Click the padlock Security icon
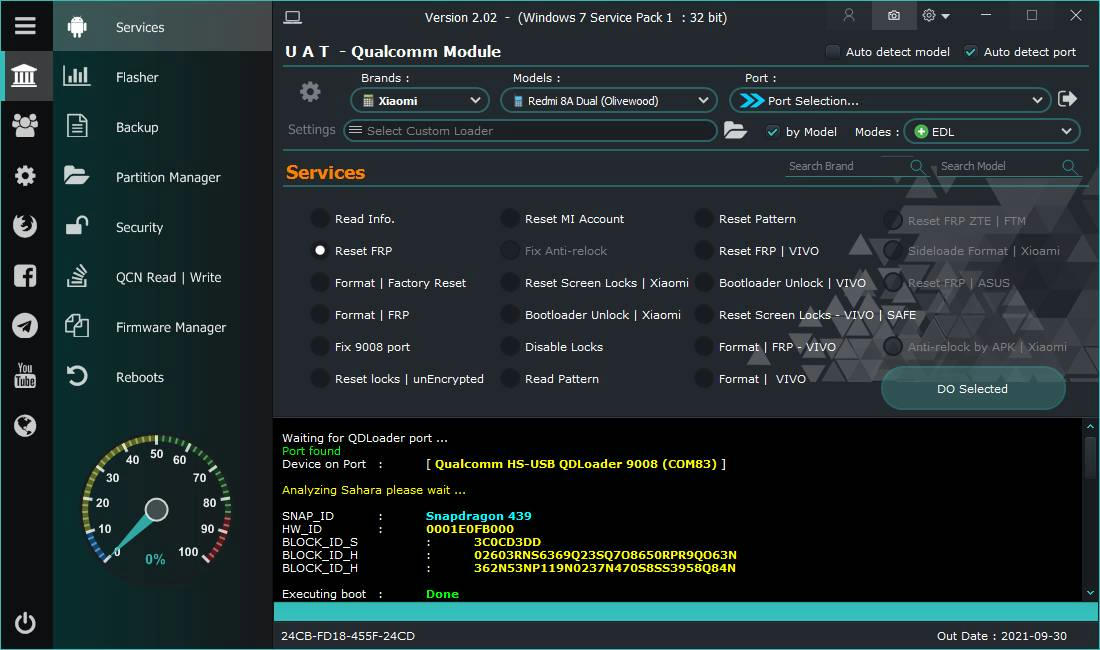 [x=76, y=225]
